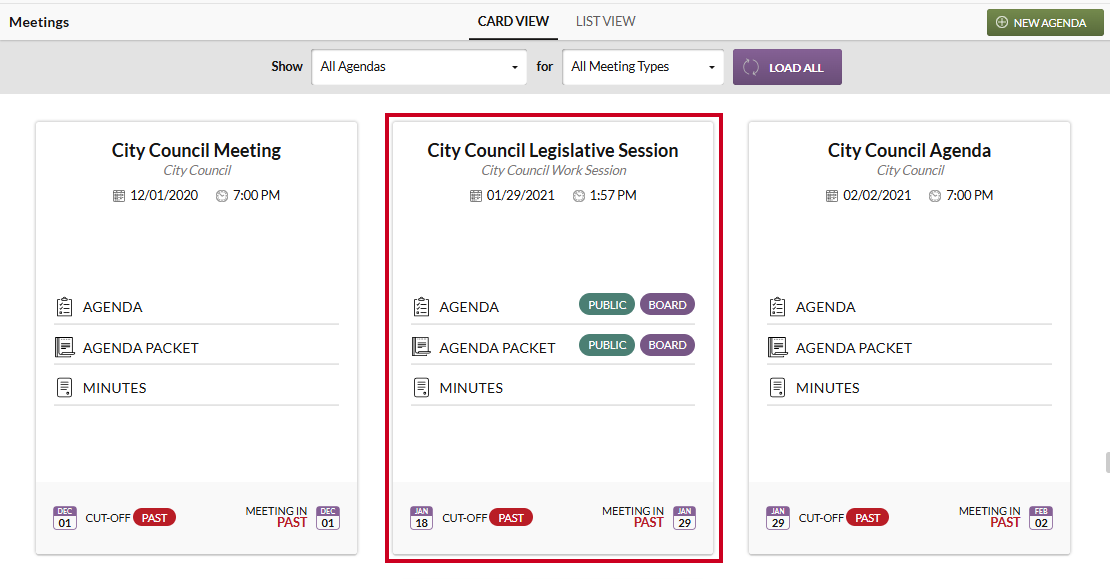This screenshot has height=579, width=1110.
Task: Click plus icon in New Agenda button
Action: coord(1002,23)
